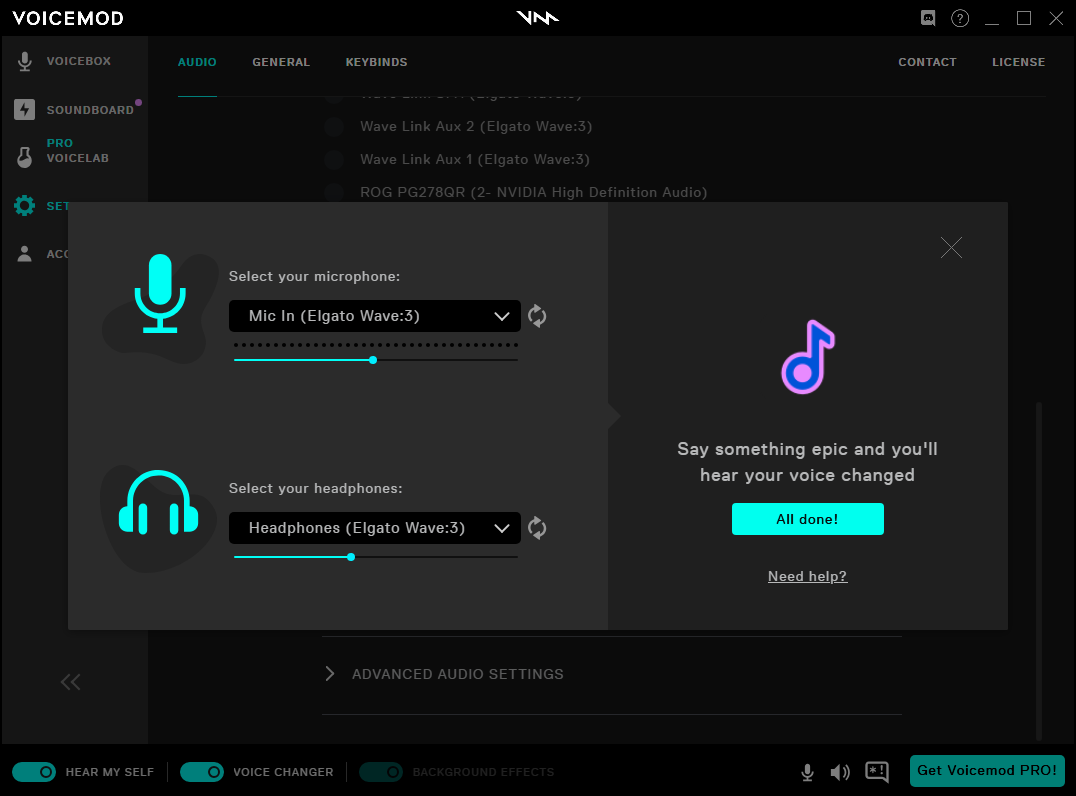Switch to the Keybinds tab
The width and height of the screenshot is (1076, 796).
coord(376,62)
